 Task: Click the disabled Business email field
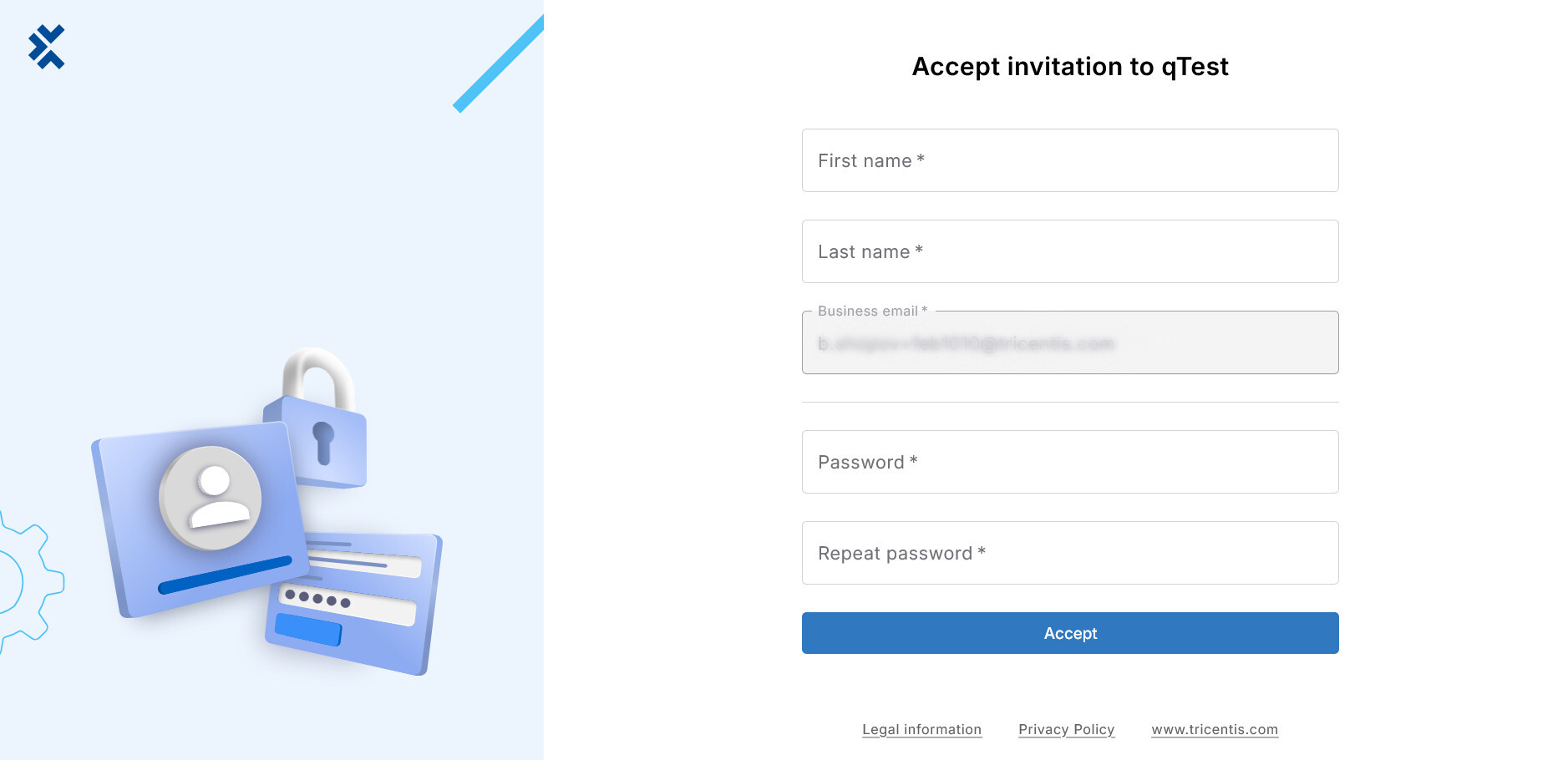click(1069, 343)
